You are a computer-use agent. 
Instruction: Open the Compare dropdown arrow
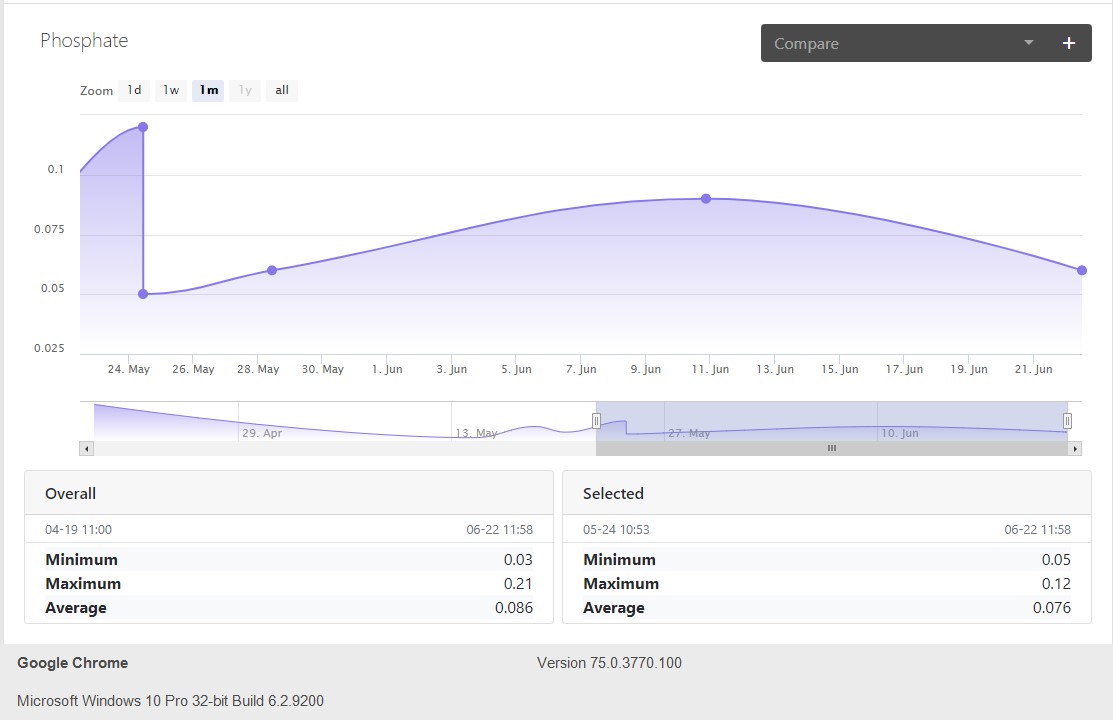(x=1029, y=43)
